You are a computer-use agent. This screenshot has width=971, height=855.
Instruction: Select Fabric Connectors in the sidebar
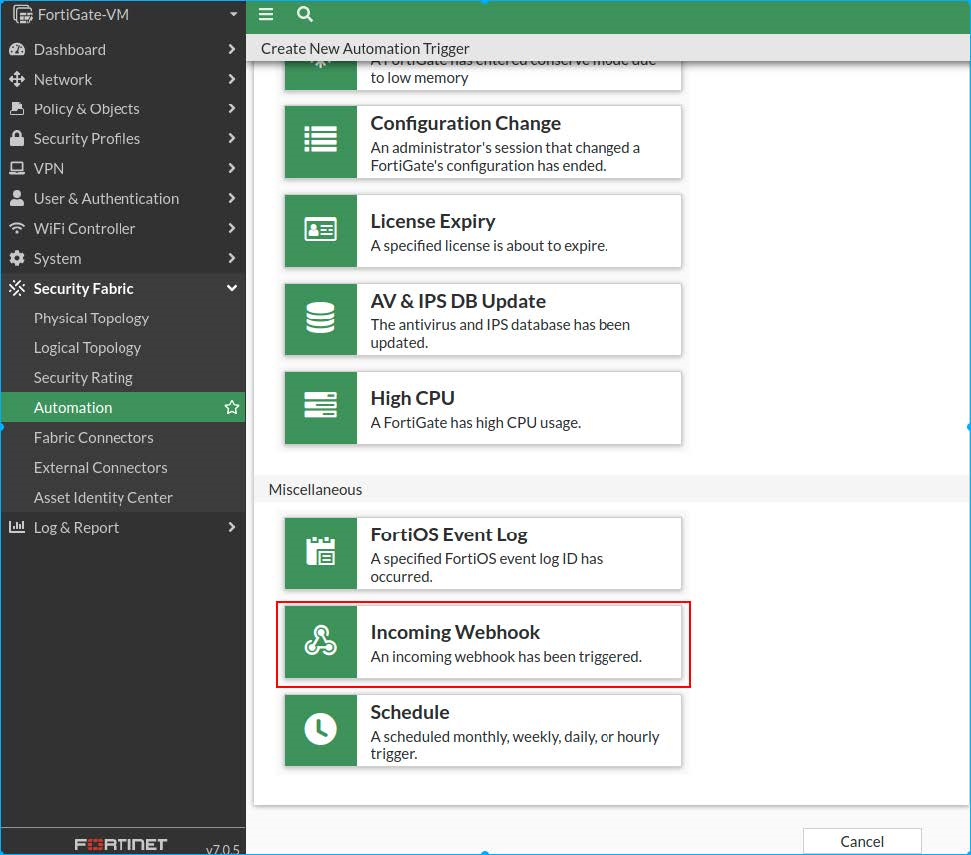[93, 437]
